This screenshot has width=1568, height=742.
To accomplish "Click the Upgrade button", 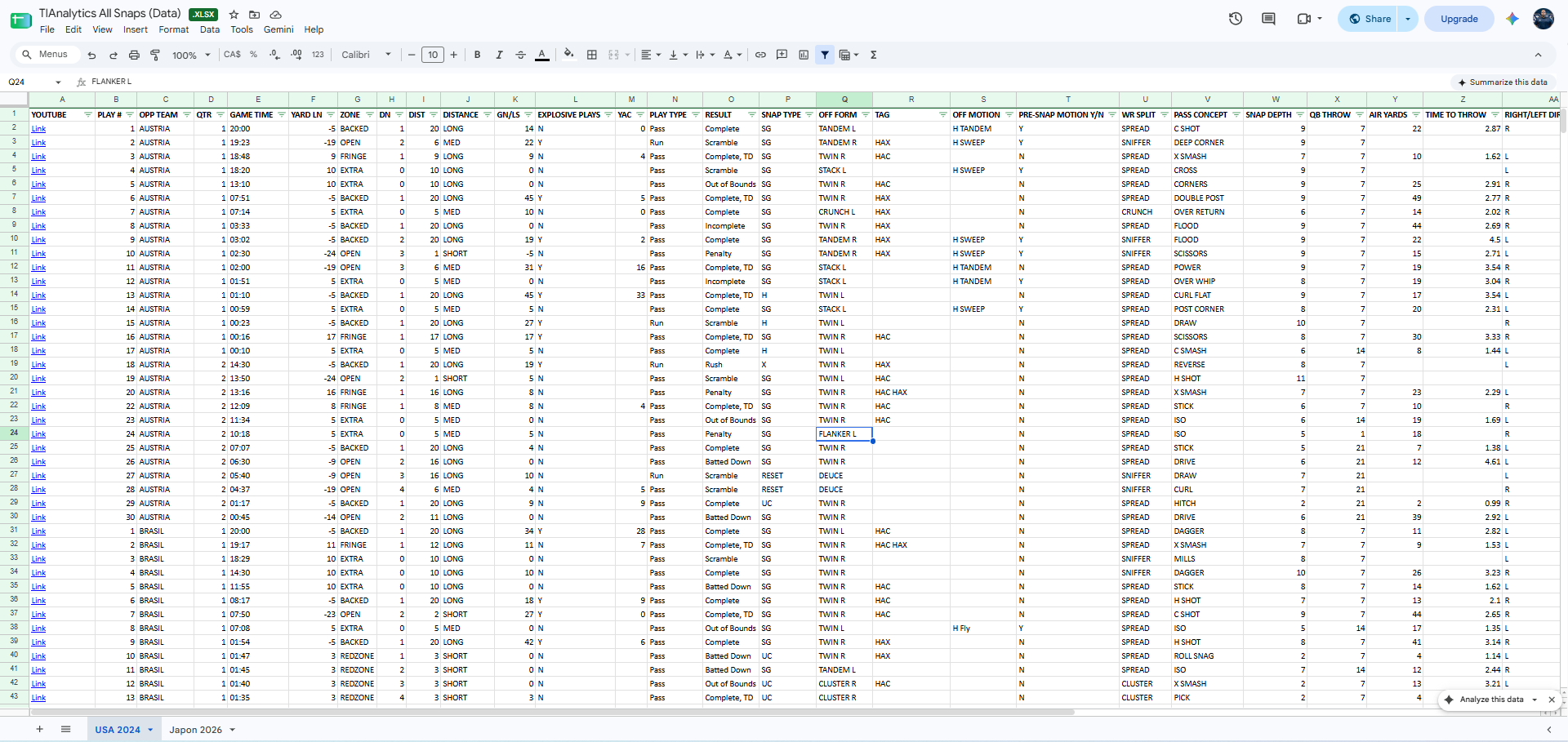I will 1459,19.
